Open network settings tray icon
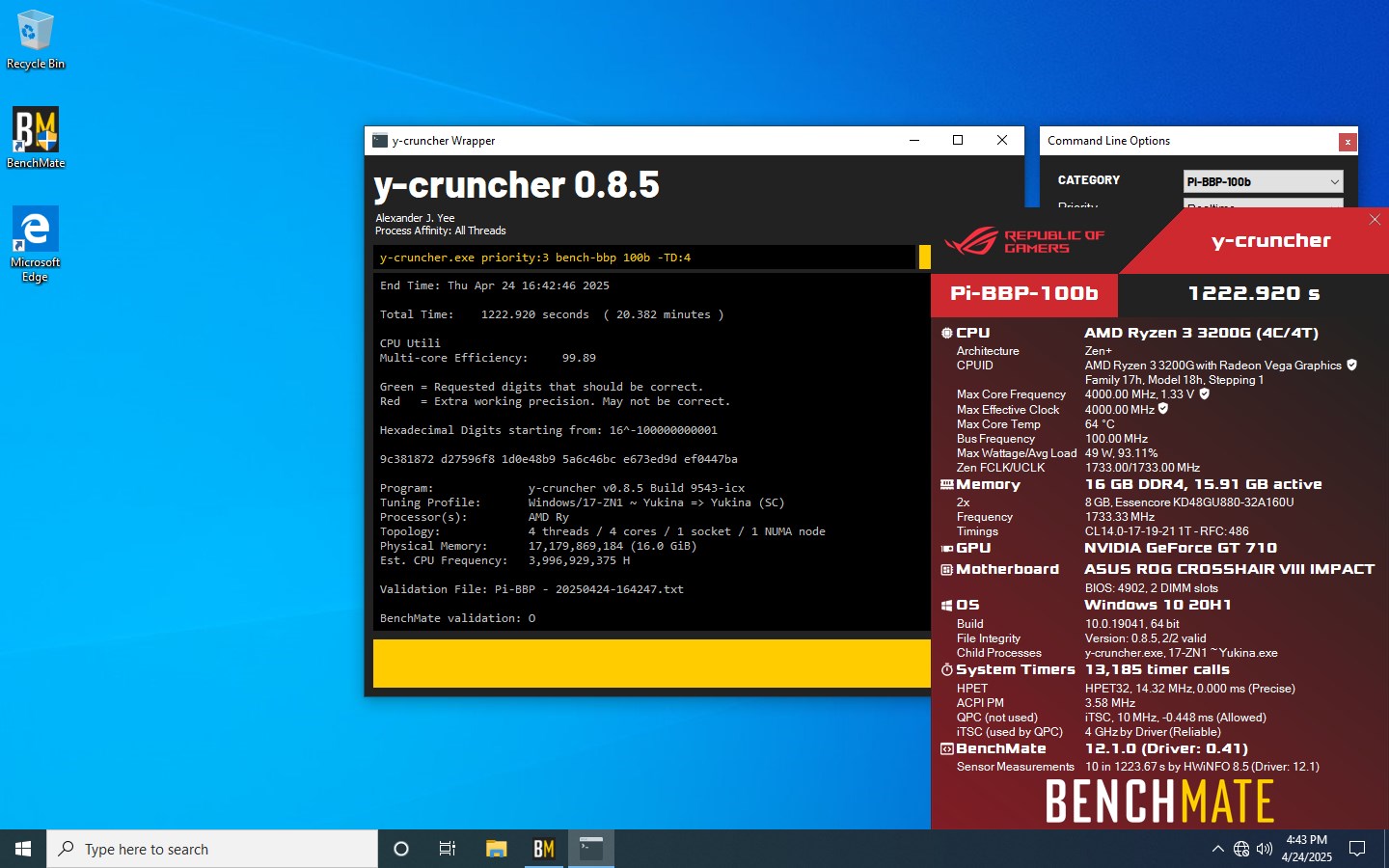 pyautogui.click(x=1241, y=849)
